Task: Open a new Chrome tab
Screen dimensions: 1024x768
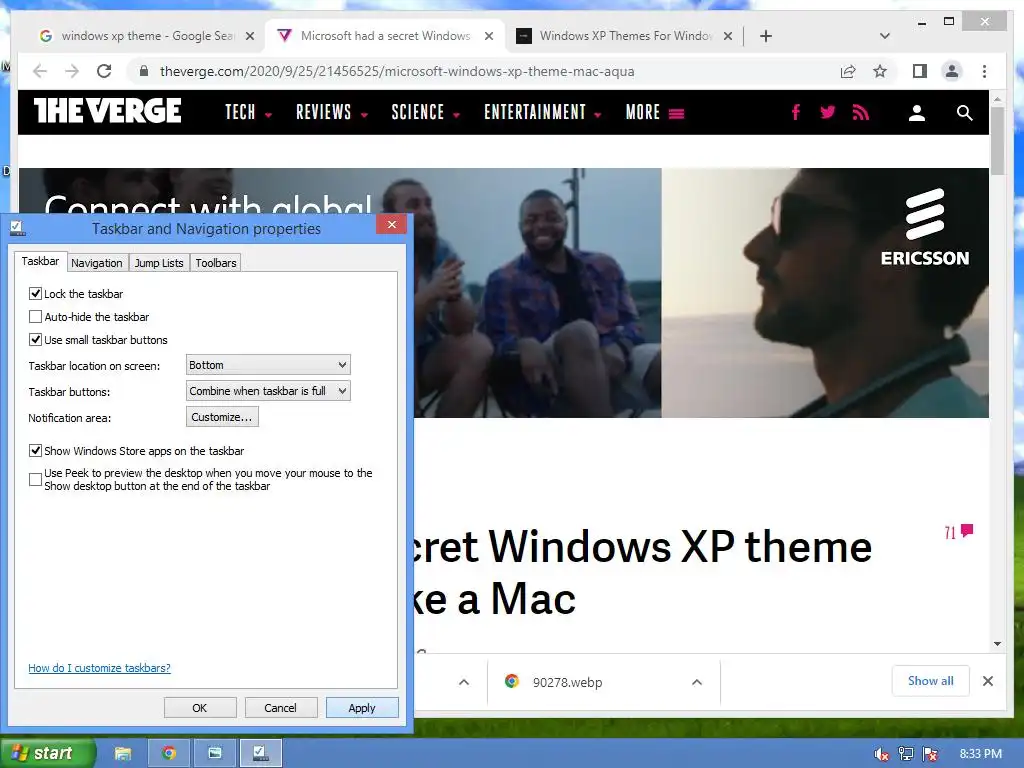Action: 766,36
